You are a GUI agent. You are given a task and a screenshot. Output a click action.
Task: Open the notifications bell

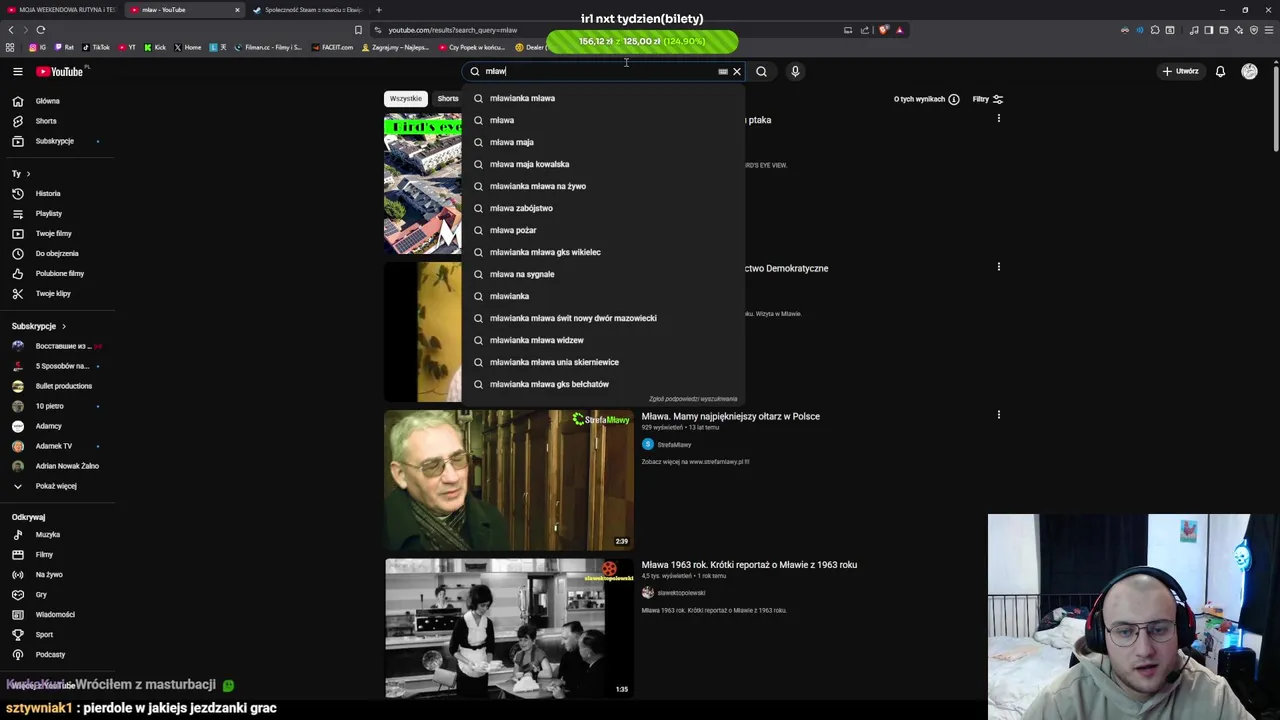point(1220,71)
